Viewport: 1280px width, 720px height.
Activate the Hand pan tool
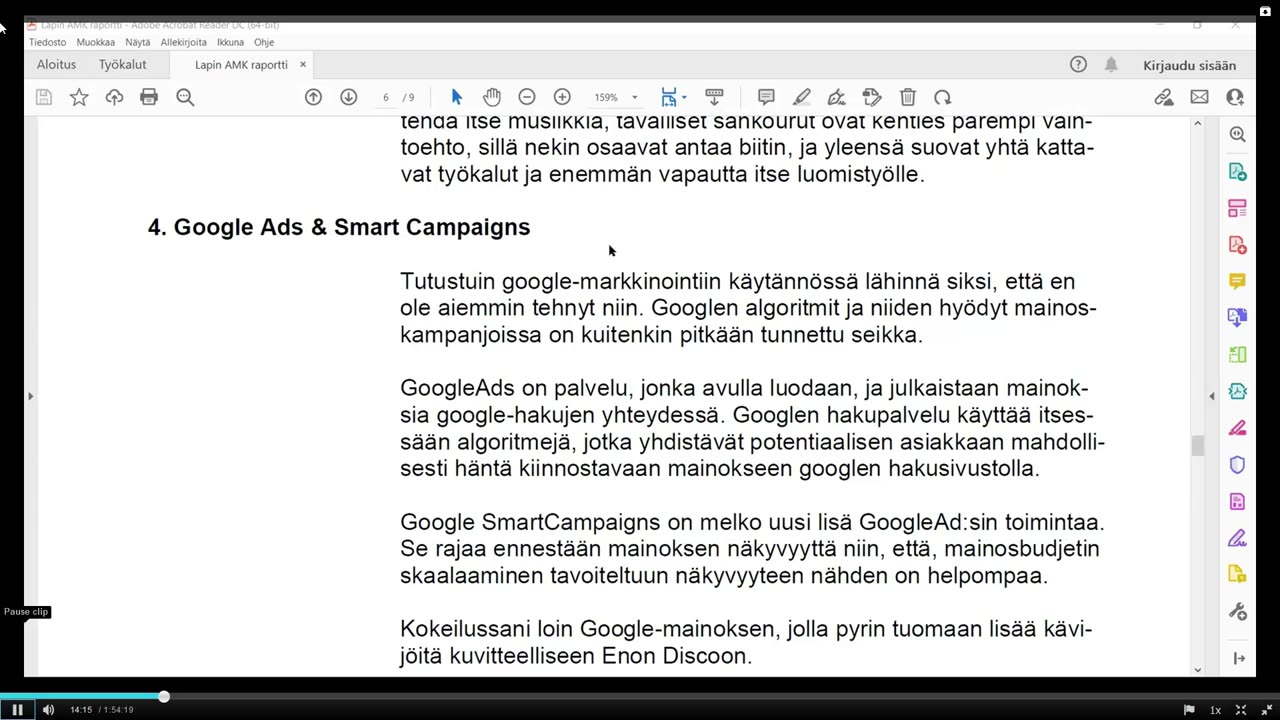coord(492,97)
